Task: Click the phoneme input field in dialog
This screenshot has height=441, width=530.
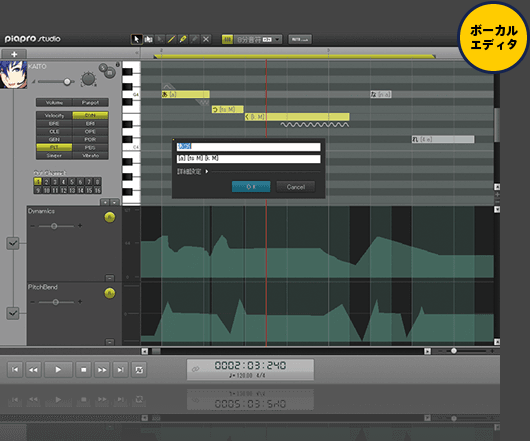Action: coord(248,159)
